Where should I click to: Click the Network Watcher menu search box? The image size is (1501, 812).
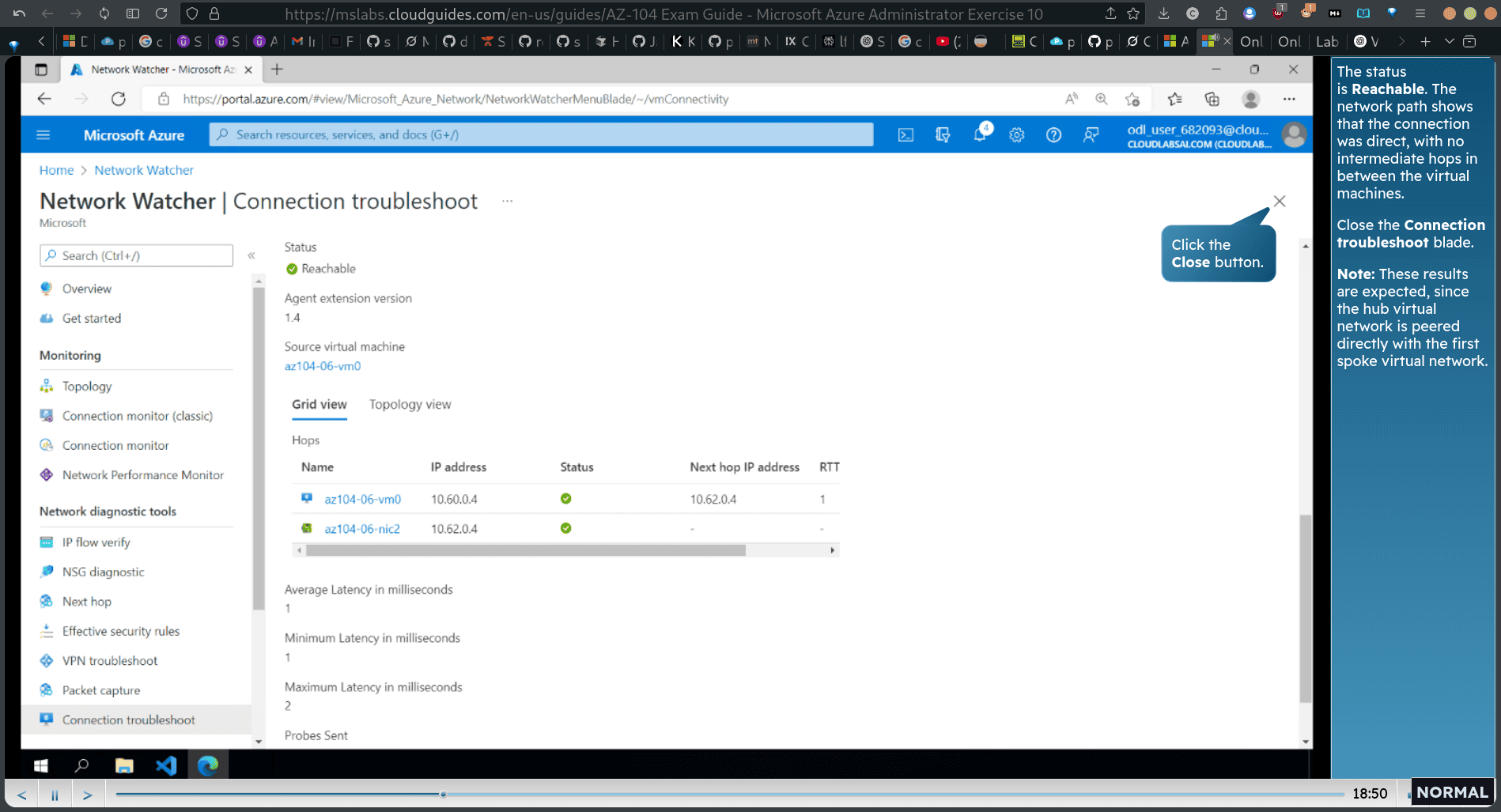pyautogui.click(x=136, y=255)
